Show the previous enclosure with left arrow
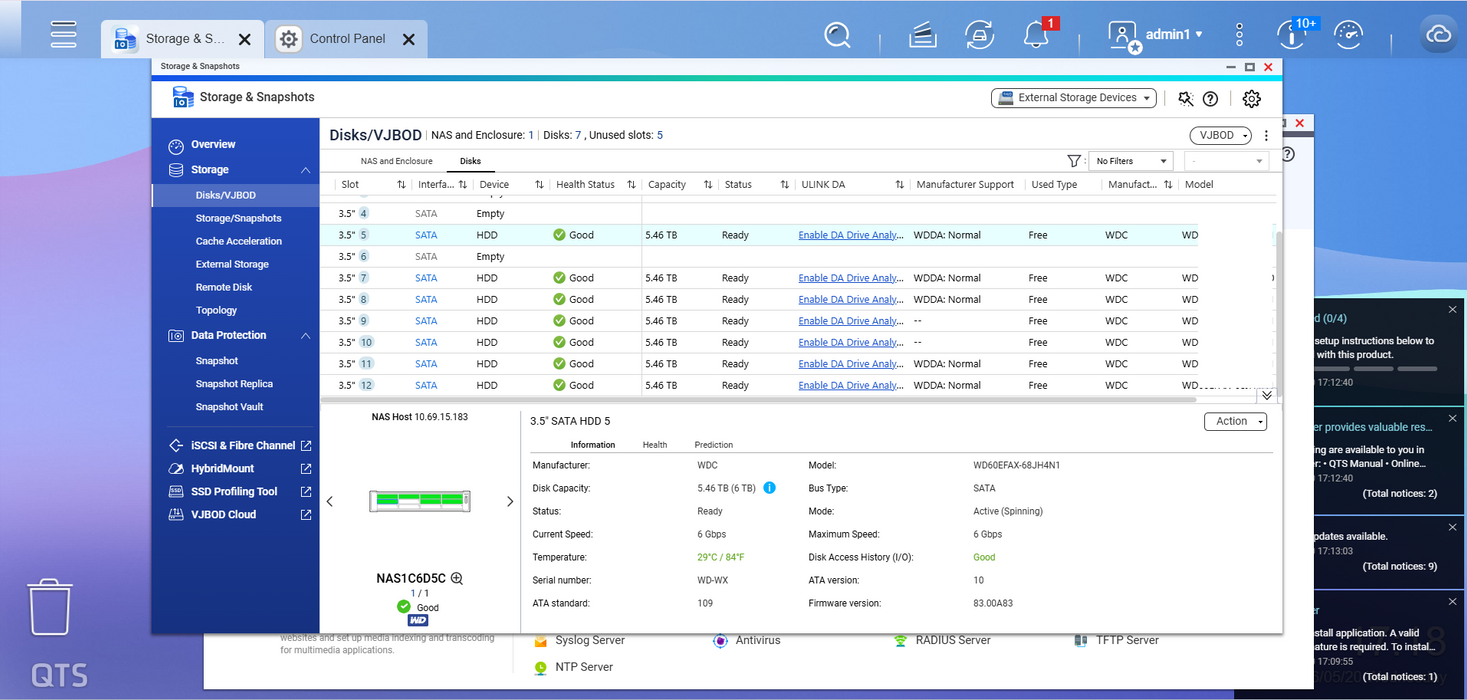 [x=330, y=501]
